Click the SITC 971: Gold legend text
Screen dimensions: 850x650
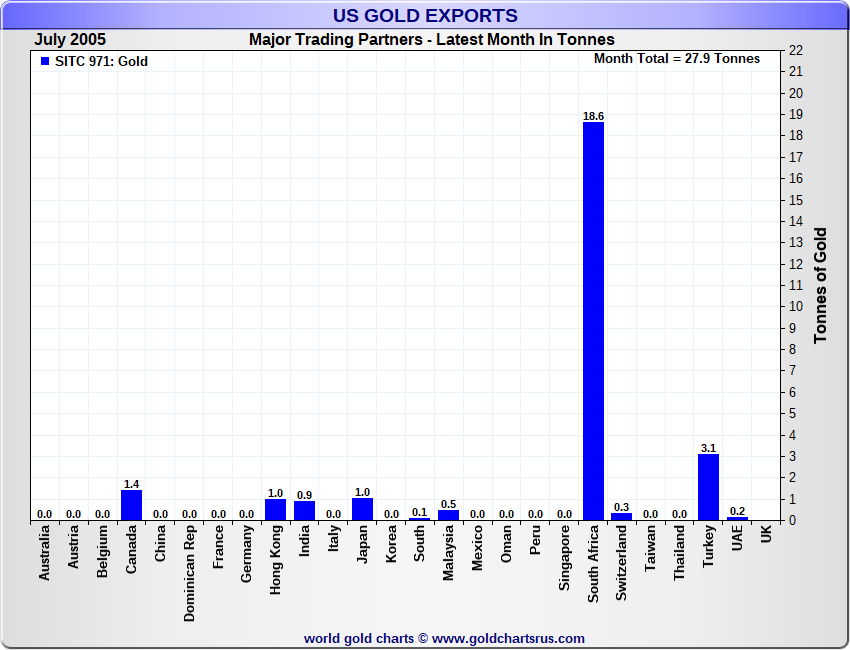pyautogui.click(x=101, y=61)
